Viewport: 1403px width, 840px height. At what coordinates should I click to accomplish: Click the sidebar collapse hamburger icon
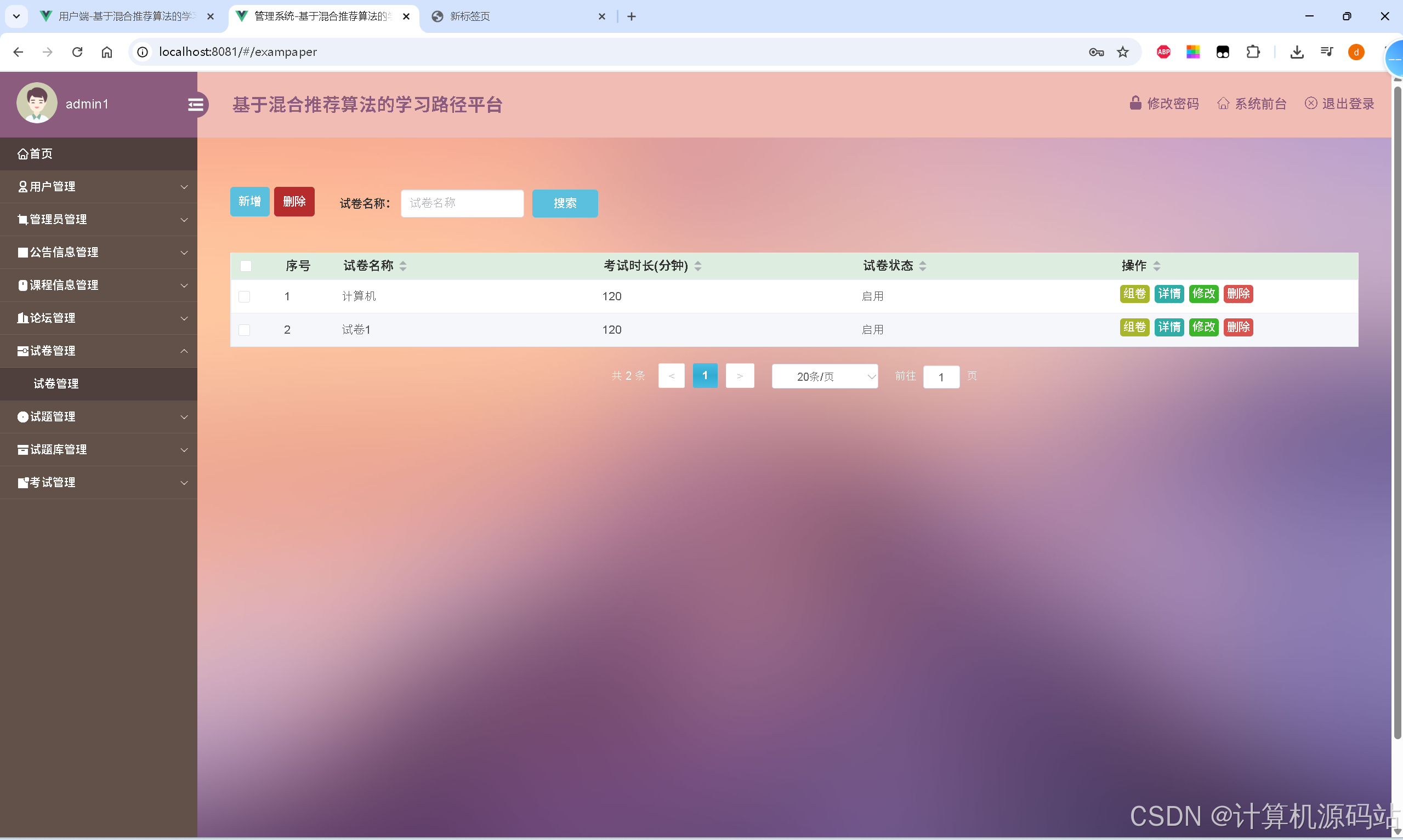coord(196,104)
